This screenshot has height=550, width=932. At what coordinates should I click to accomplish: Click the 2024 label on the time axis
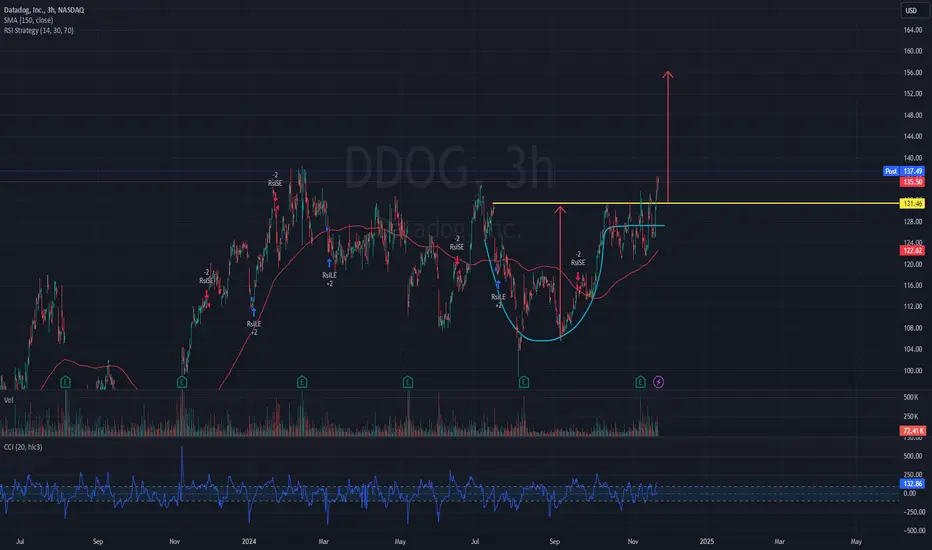(x=249, y=542)
